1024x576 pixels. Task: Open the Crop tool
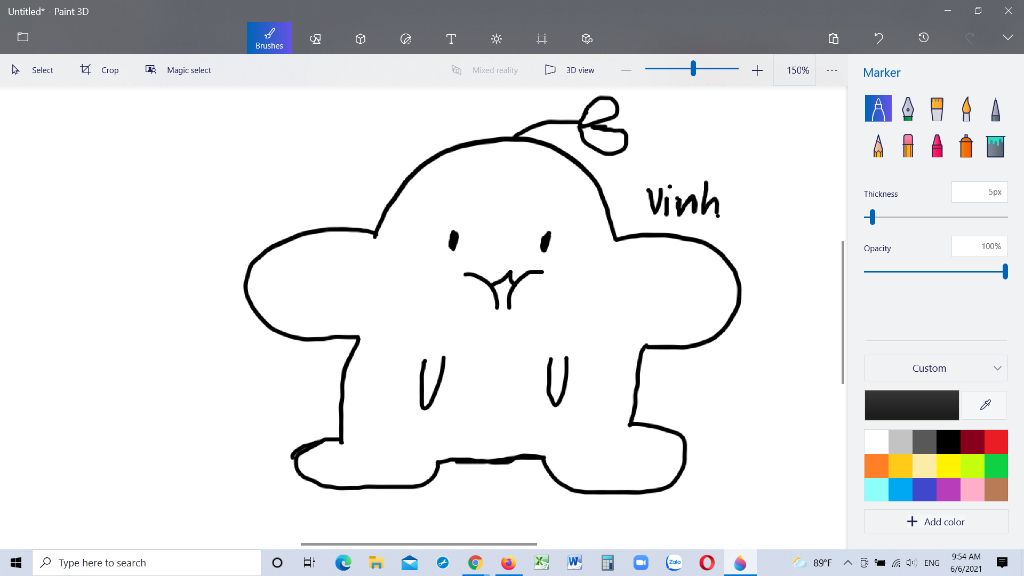(100, 70)
